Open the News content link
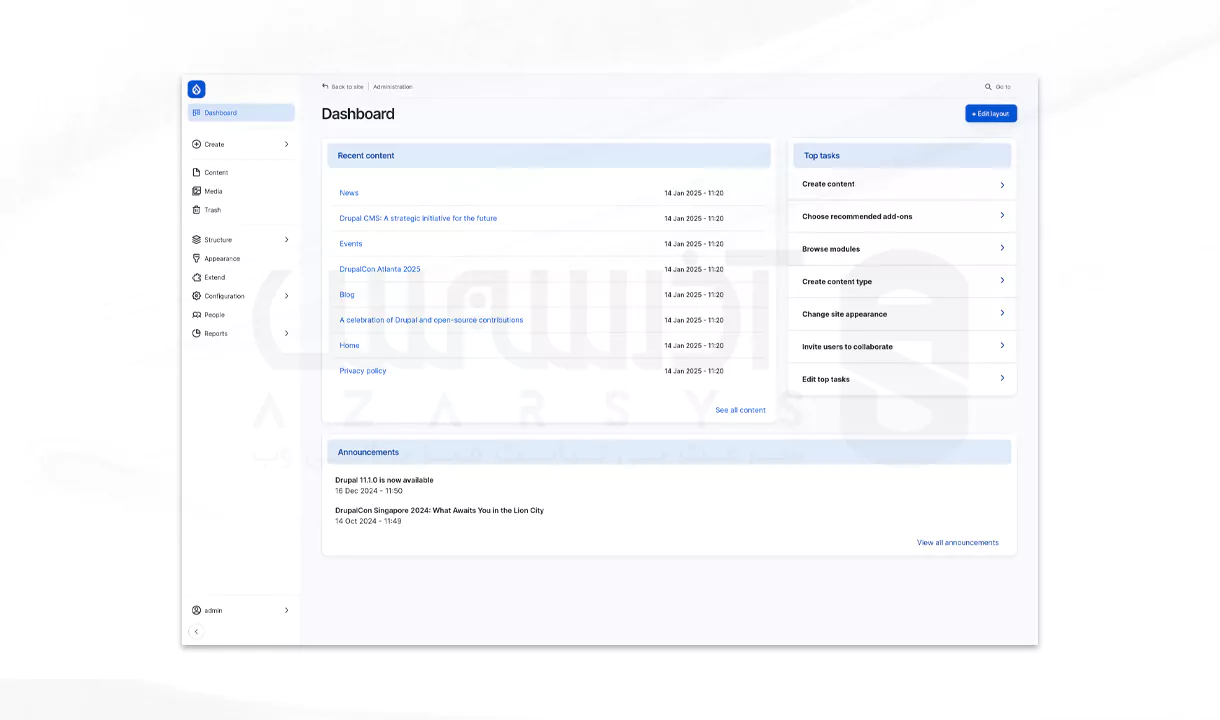1220x720 pixels. [349, 193]
